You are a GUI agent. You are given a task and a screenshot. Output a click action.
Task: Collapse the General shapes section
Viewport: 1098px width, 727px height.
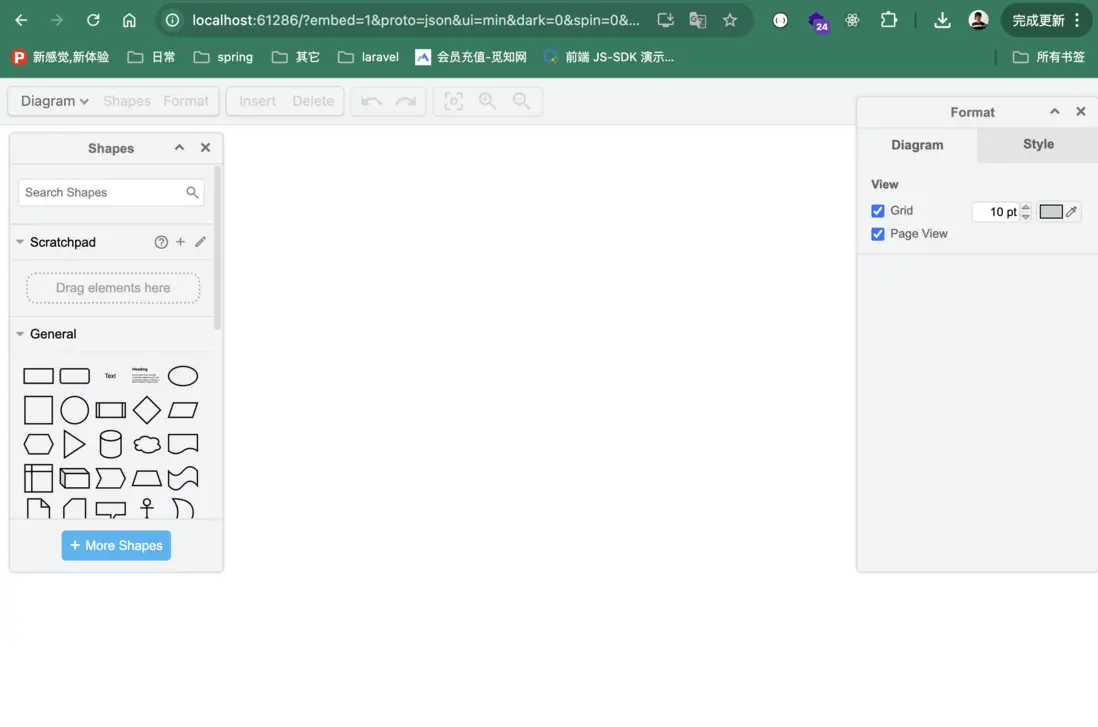(x=20, y=334)
